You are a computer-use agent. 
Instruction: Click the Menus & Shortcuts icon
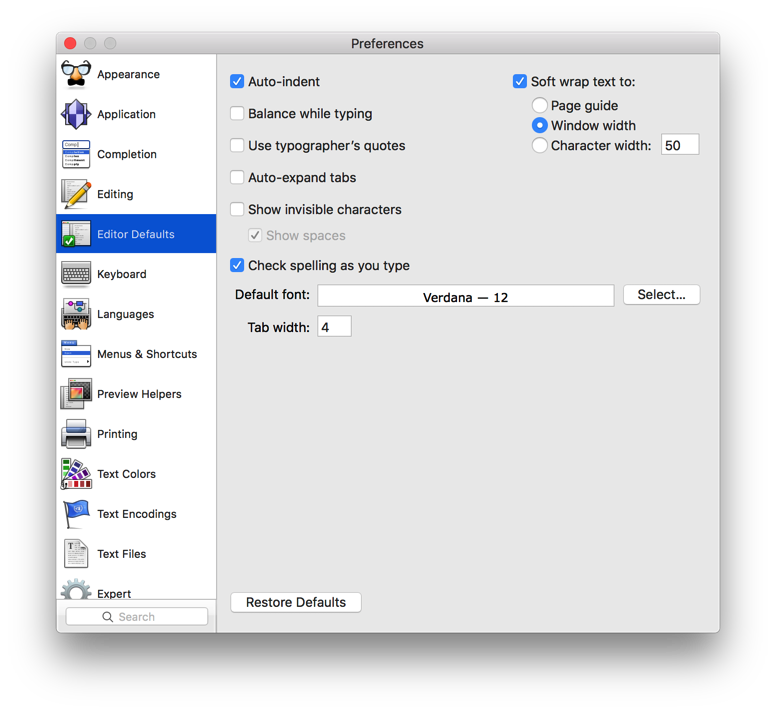76,354
